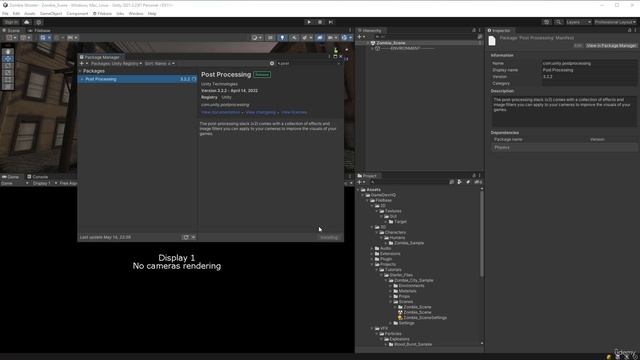Image resolution: width=640 pixels, height=360 pixels.
Task: Open Scene camera settings dropdown
Action: [332, 38]
